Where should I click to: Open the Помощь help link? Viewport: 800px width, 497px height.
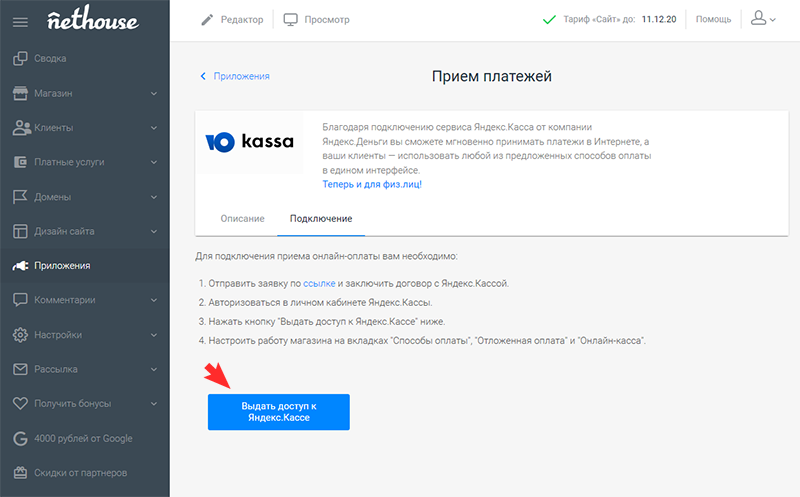point(713,19)
